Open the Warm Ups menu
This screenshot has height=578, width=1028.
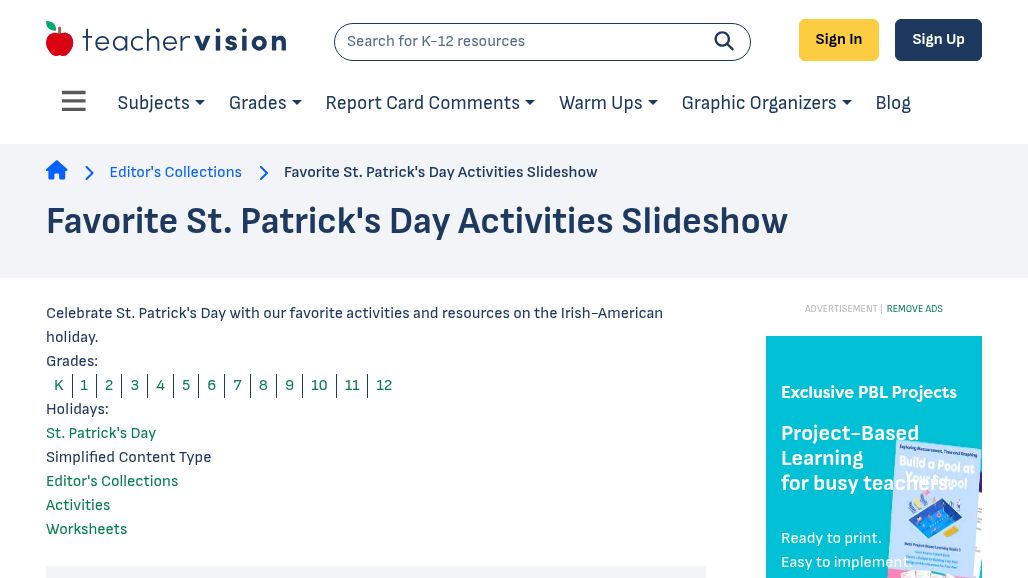607,103
